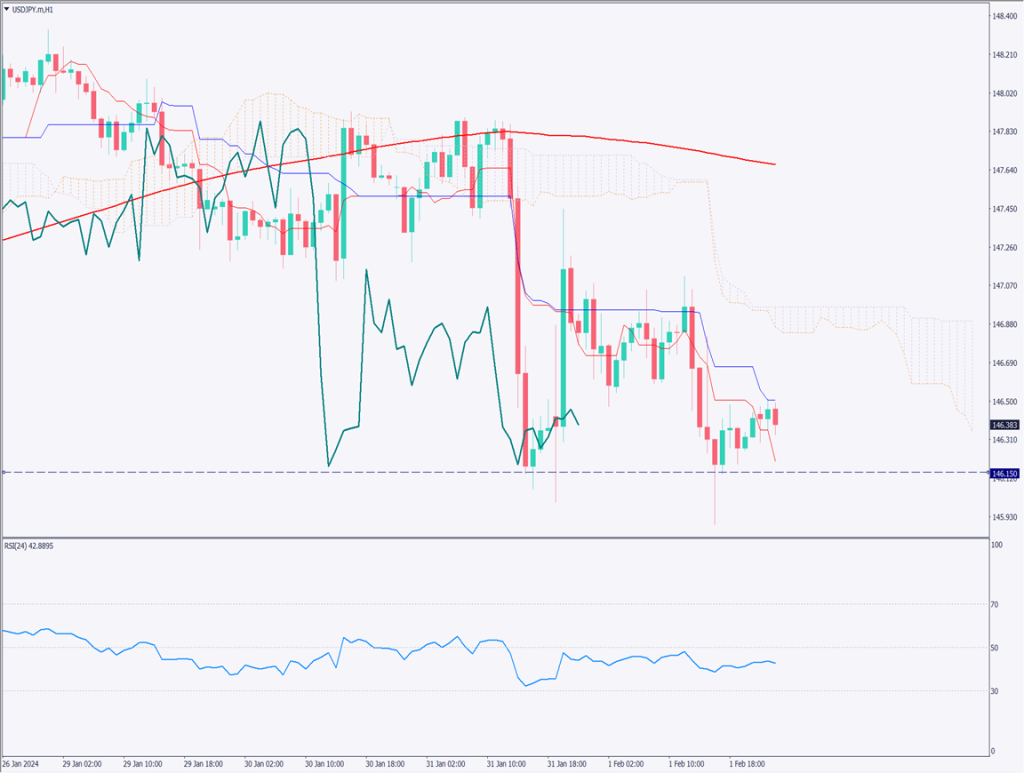Image resolution: width=1024 pixels, height=773 pixels.
Task: Select the 146.150 horizontal line price tag
Action: [1003, 472]
